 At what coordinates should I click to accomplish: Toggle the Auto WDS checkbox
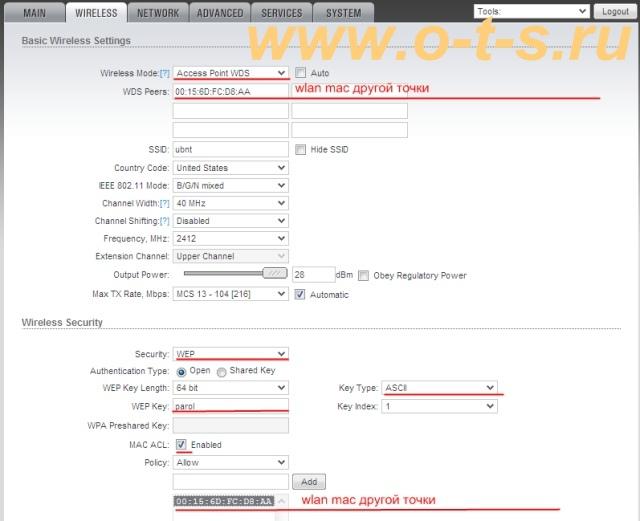click(300, 73)
